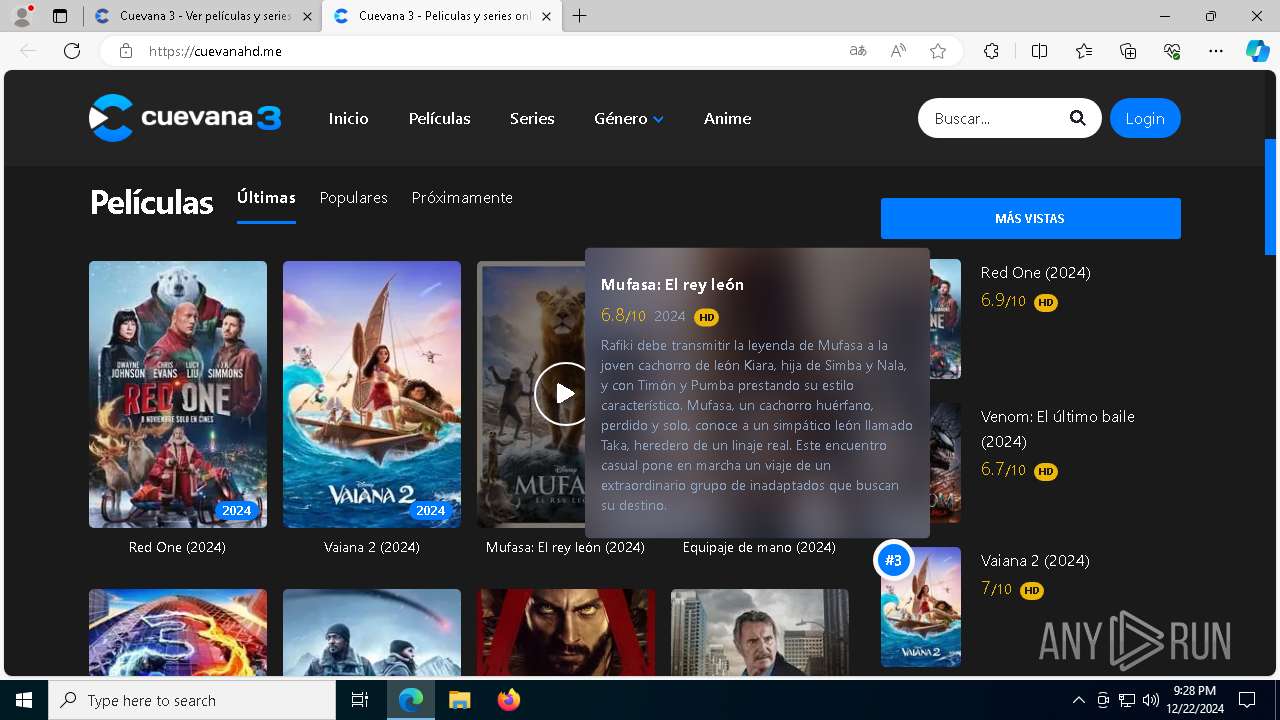The width and height of the screenshot is (1280, 720).
Task: Open the Windows Start menu
Action: 24,700
